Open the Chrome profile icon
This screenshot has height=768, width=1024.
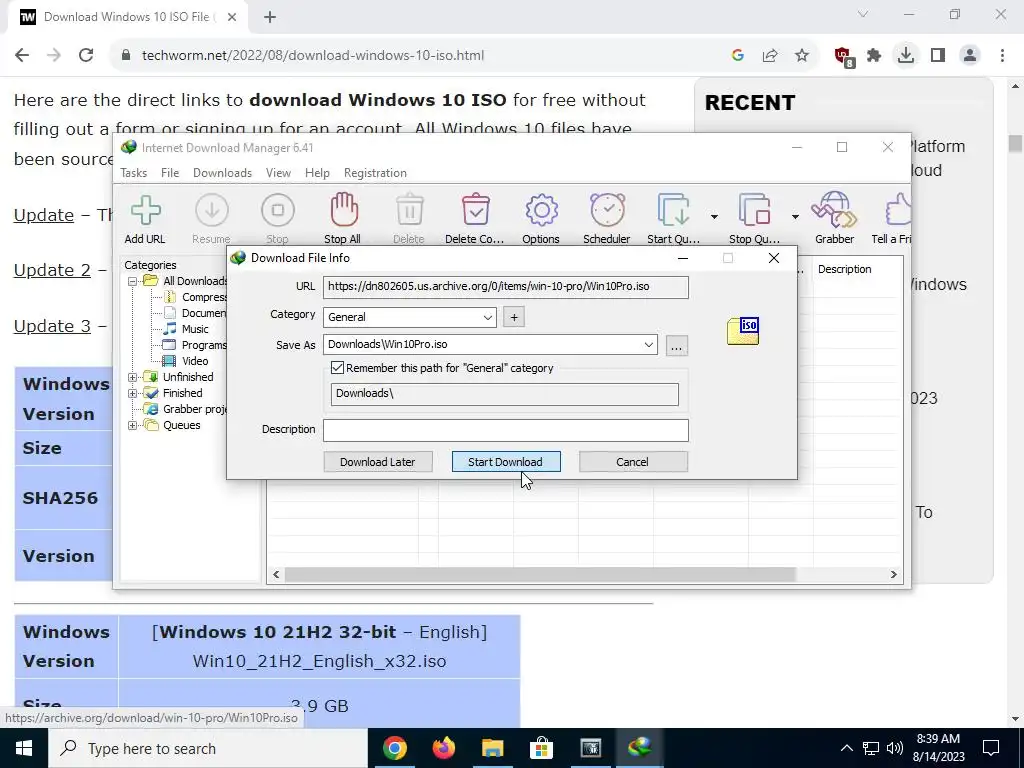970,56
